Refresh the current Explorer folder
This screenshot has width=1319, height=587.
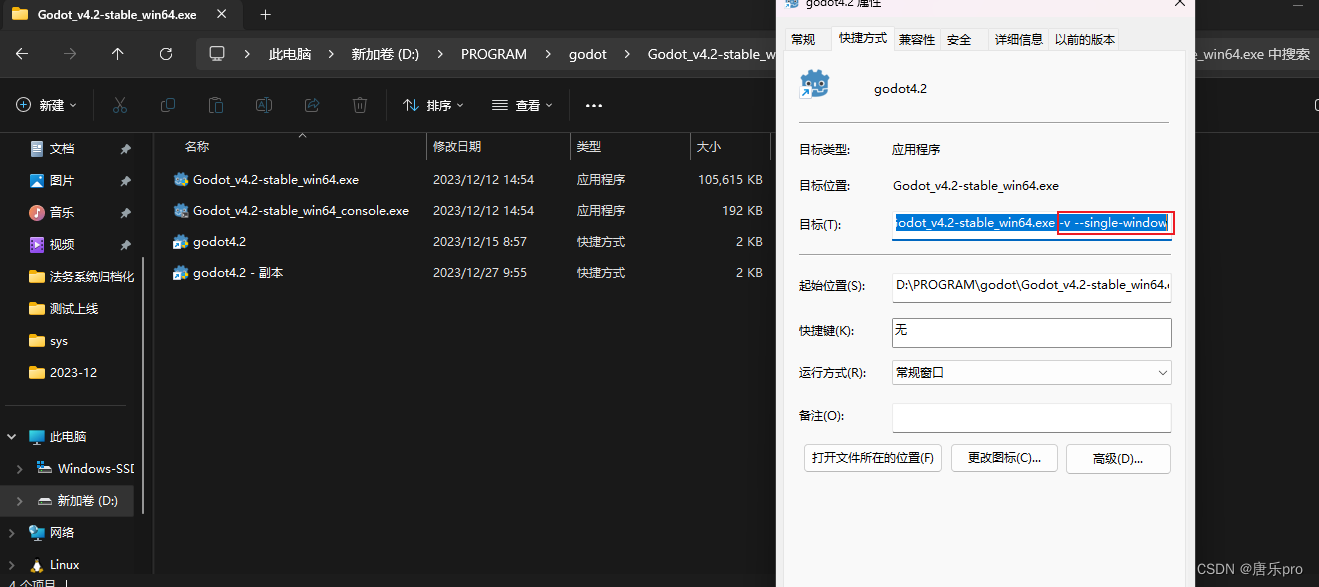tap(166, 54)
